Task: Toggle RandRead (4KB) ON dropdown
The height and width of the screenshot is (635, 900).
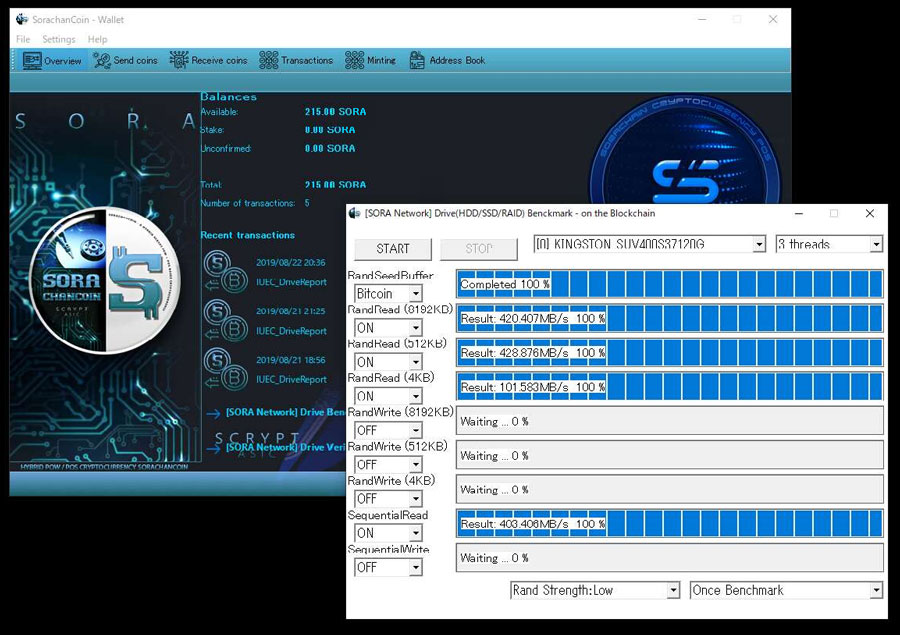Action: [388, 396]
